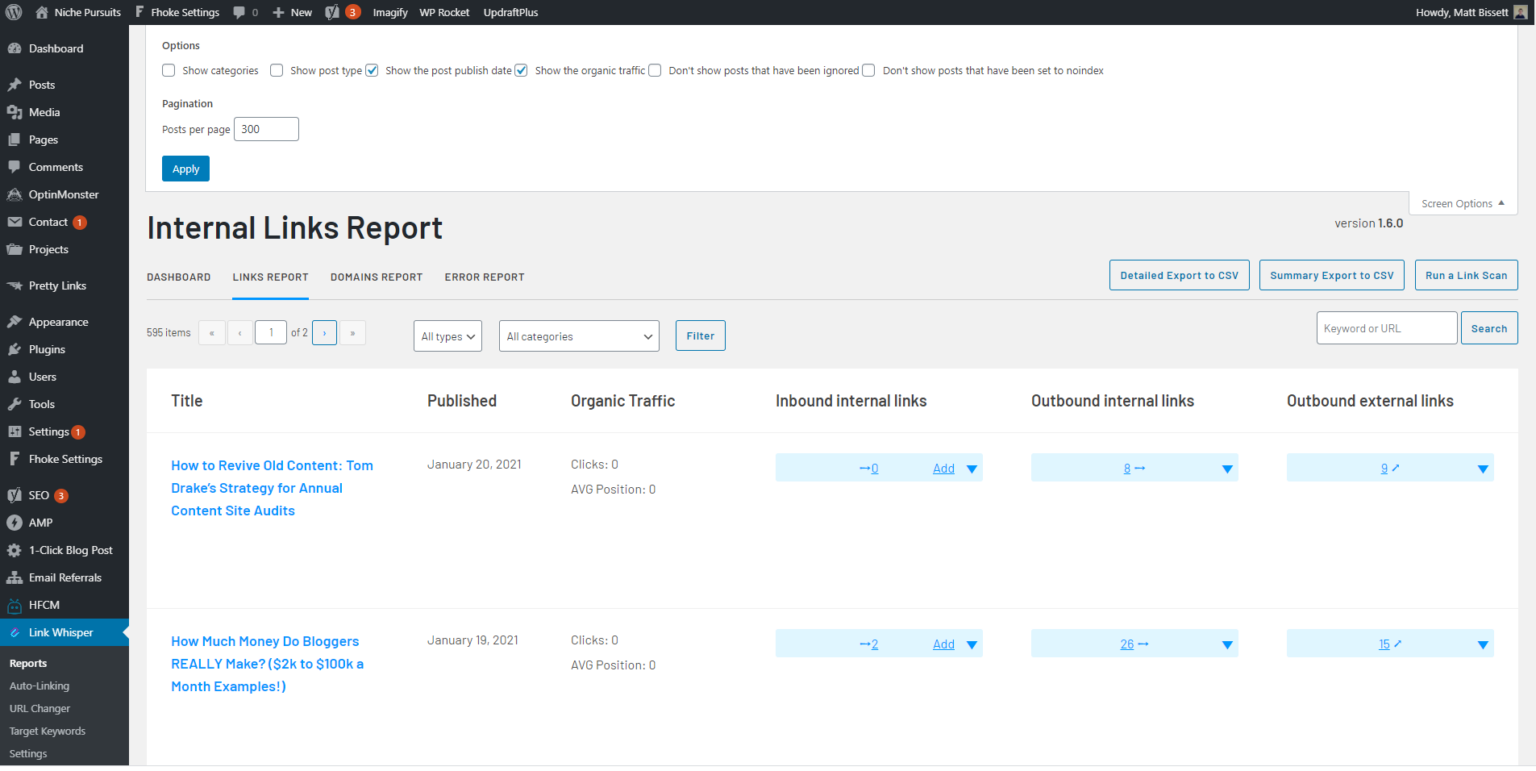Open the comments bubble icon in admin bar
The height and width of the screenshot is (771, 1536).
coord(240,12)
